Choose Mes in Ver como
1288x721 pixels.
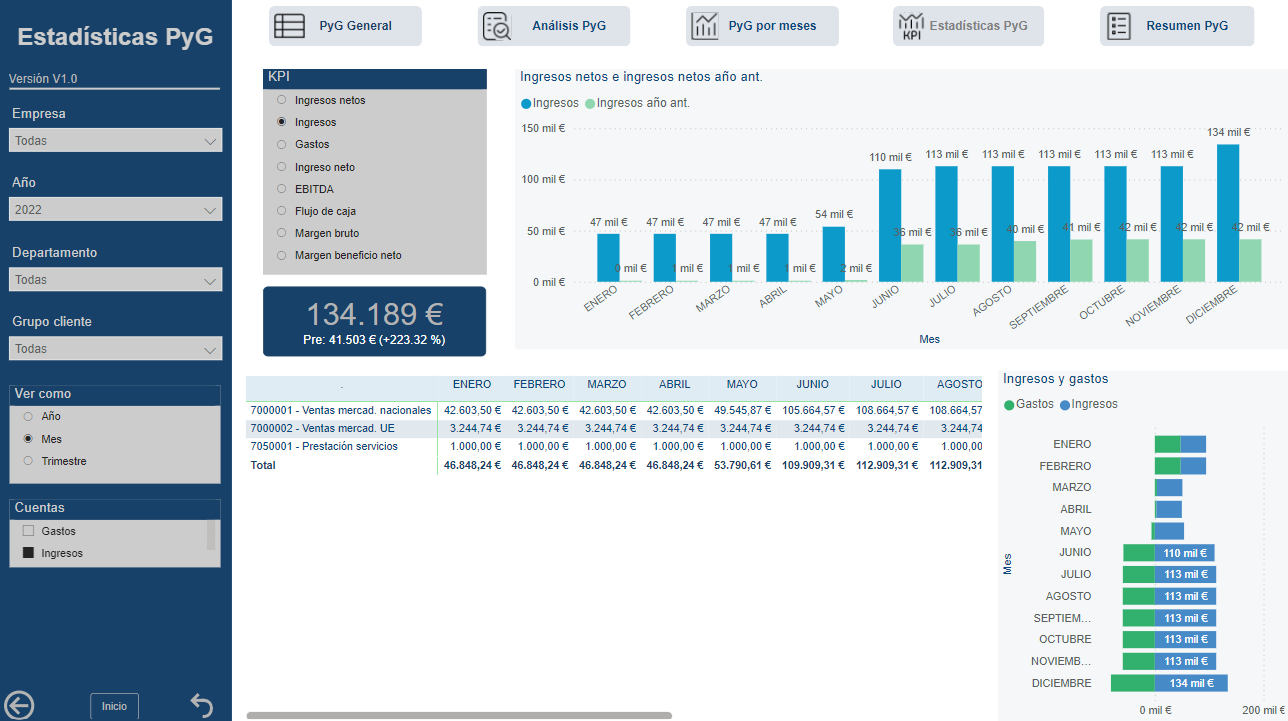click(28, 439)
